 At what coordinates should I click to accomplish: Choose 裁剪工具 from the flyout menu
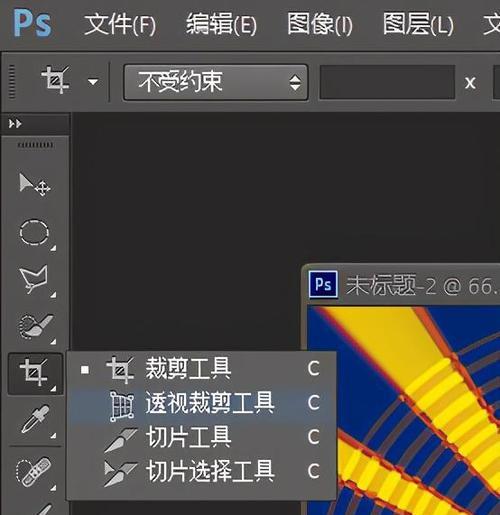point(201,369)
